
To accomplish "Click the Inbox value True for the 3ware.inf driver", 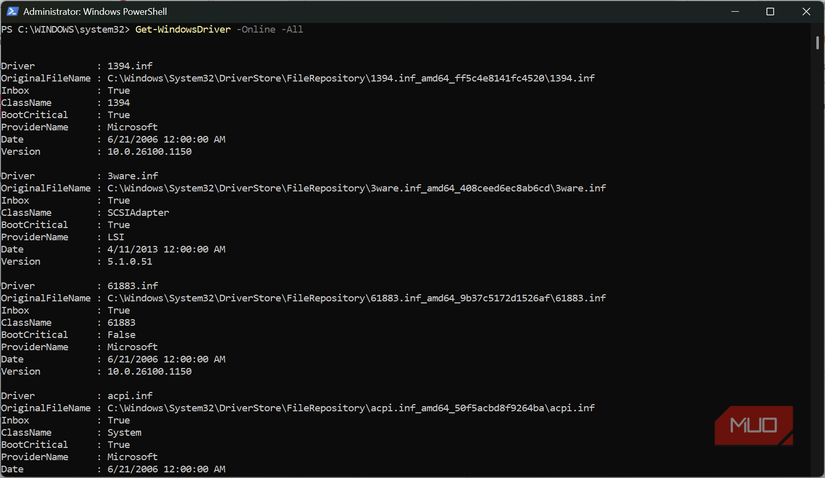I will (x=118, y=201).
